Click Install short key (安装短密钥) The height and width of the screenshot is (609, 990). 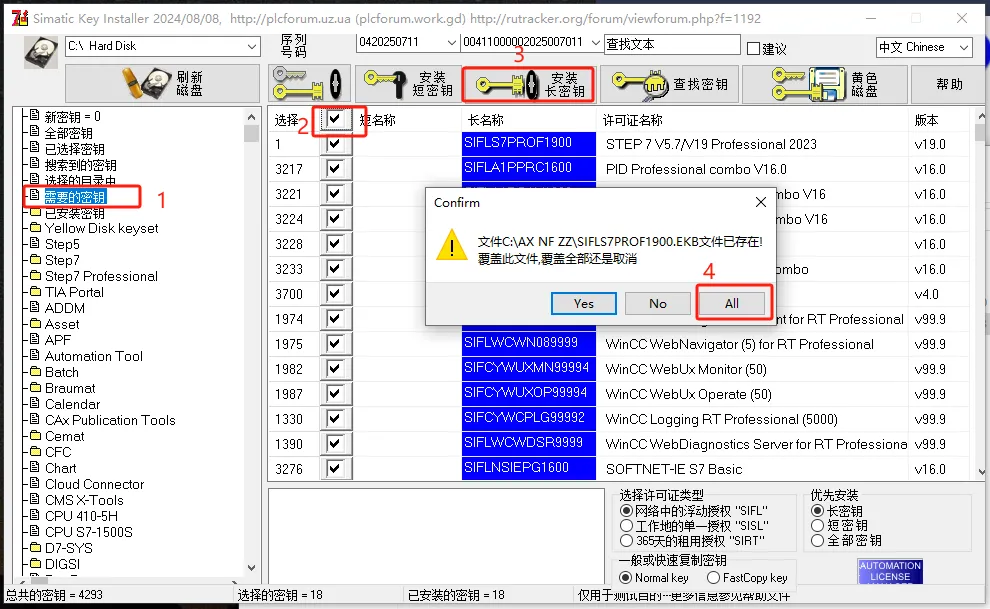click(x=408, y=83)
